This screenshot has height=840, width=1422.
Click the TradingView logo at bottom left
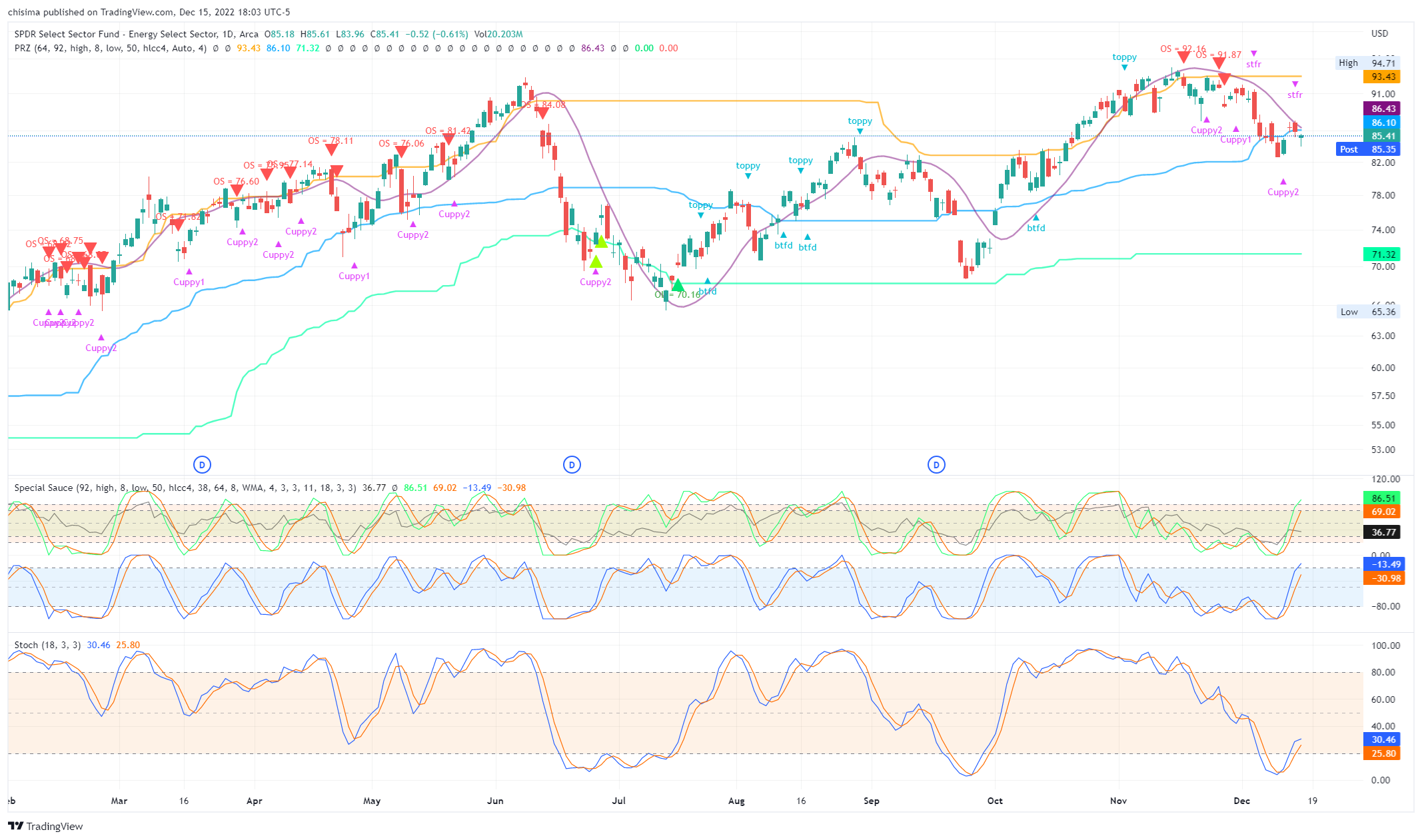[x=45, y=826]
